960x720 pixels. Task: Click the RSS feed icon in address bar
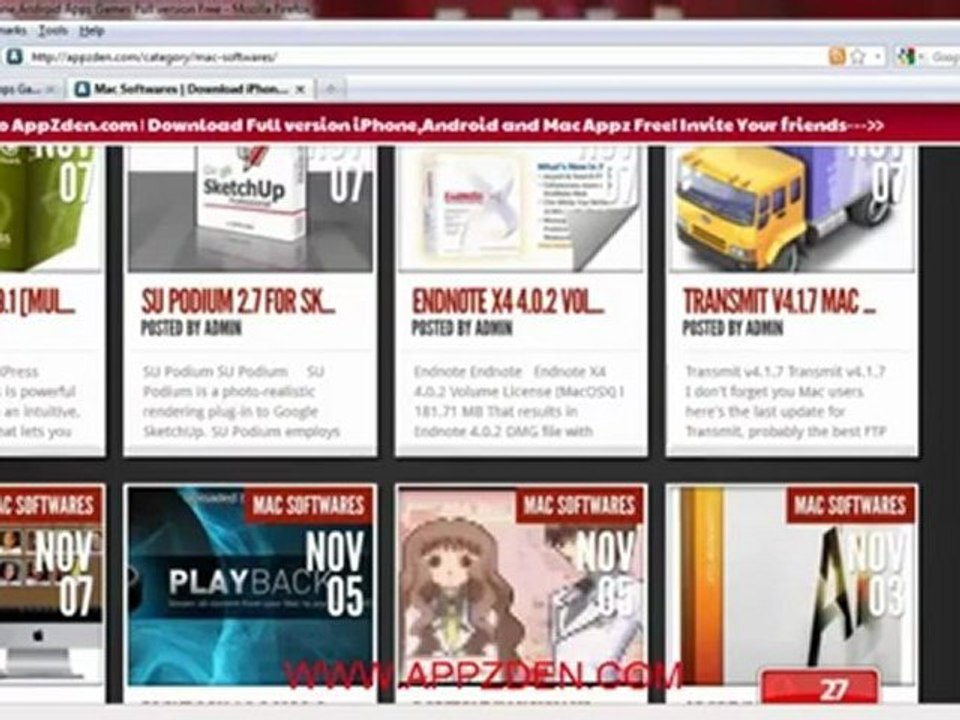(836, 57)
